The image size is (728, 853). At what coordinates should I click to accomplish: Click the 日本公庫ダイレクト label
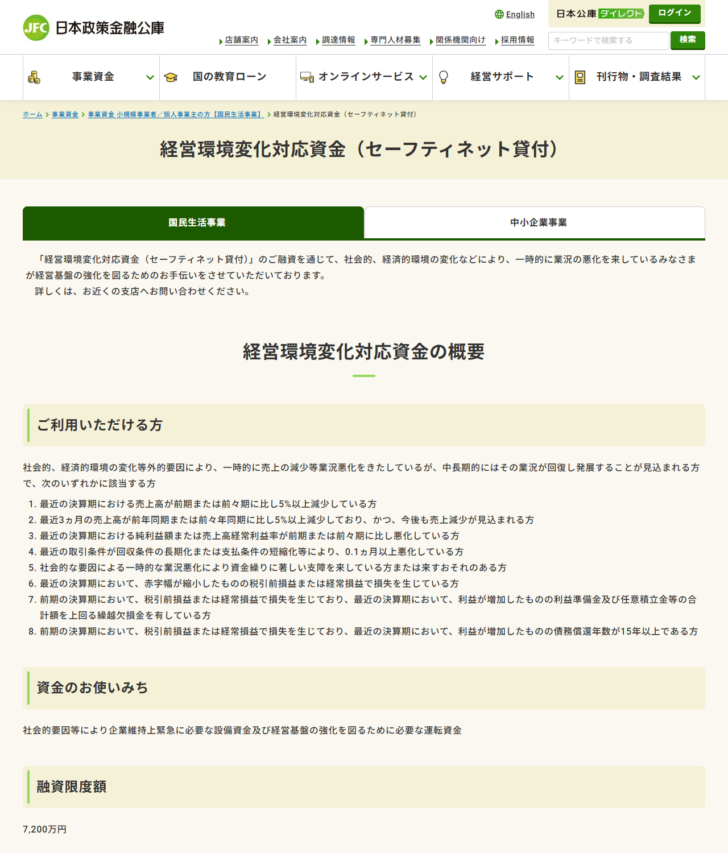(x=600, y=14)
